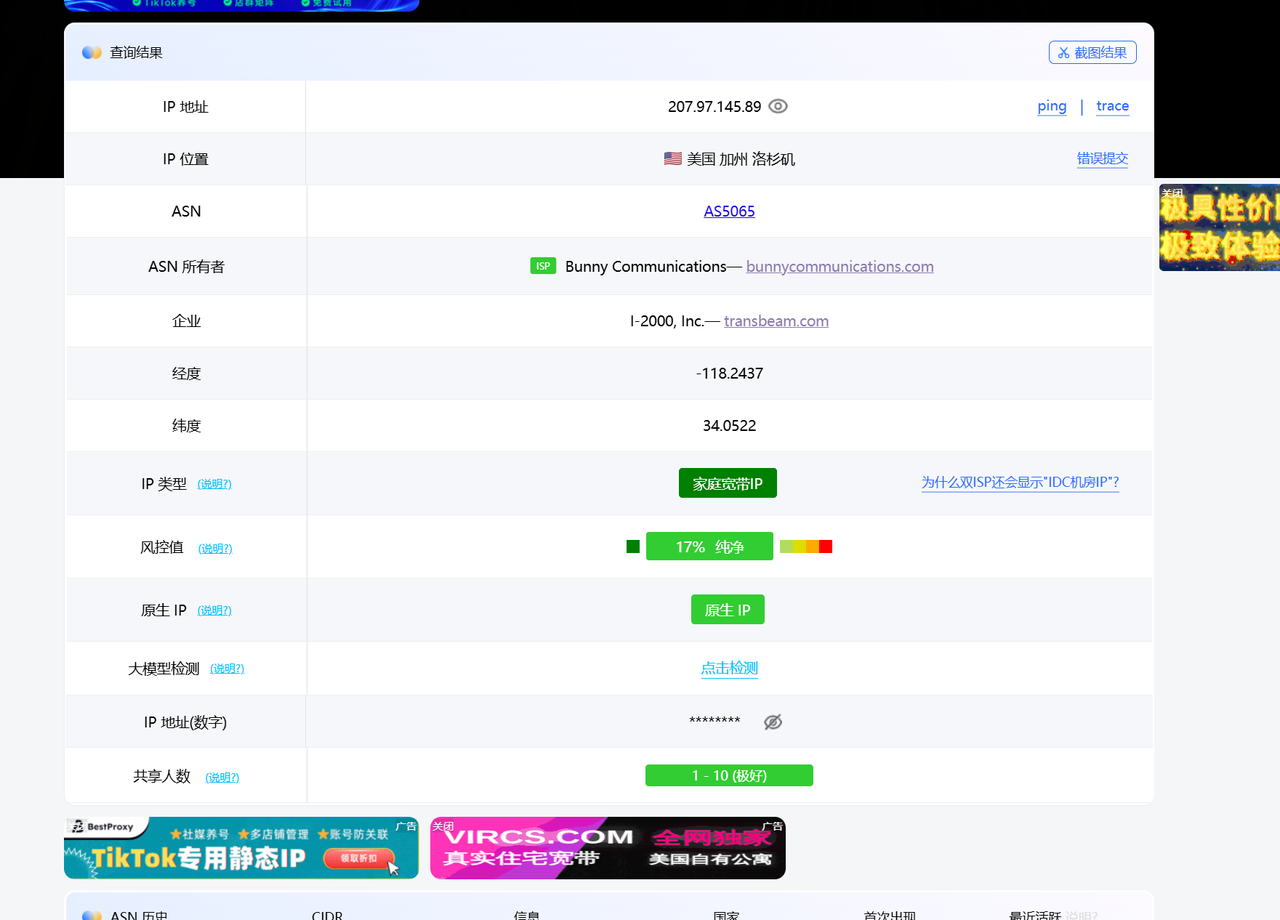Click the 家庭宽带IP badge

[728, 483]
